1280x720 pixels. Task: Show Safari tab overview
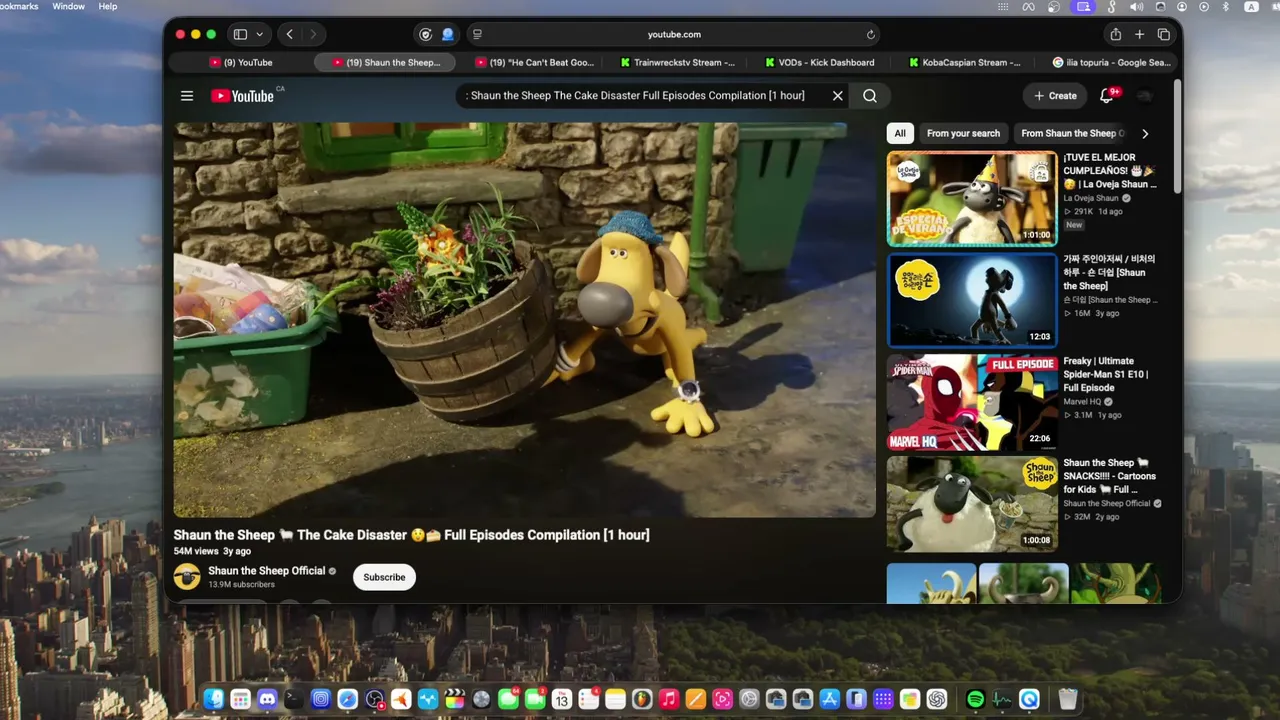point(1163,34)
